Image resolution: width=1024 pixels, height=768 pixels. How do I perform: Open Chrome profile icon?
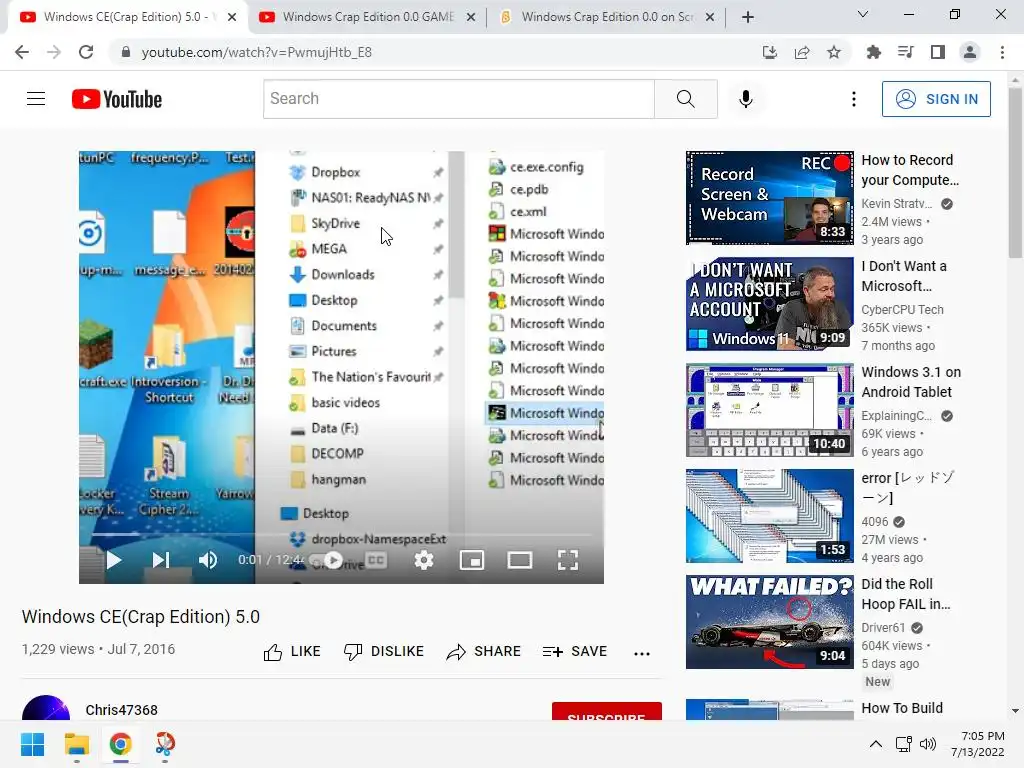coord(970,52)
